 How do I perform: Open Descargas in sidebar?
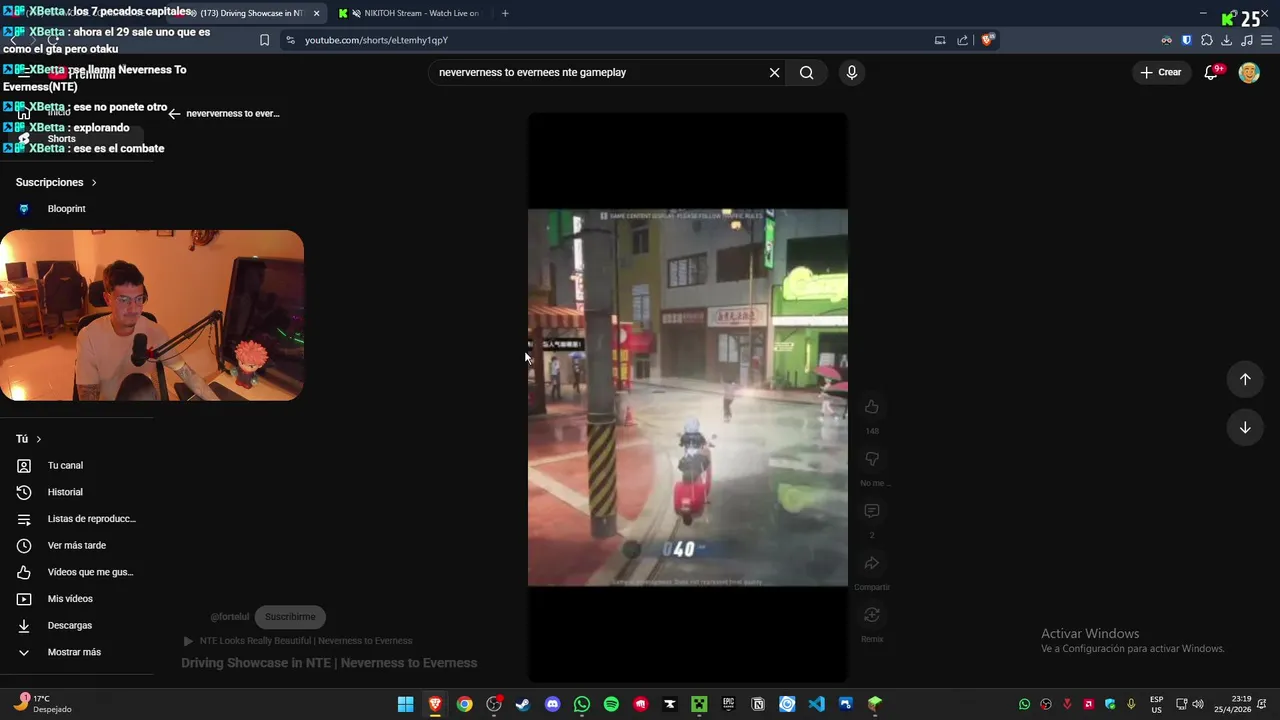(x=70, y=626)
